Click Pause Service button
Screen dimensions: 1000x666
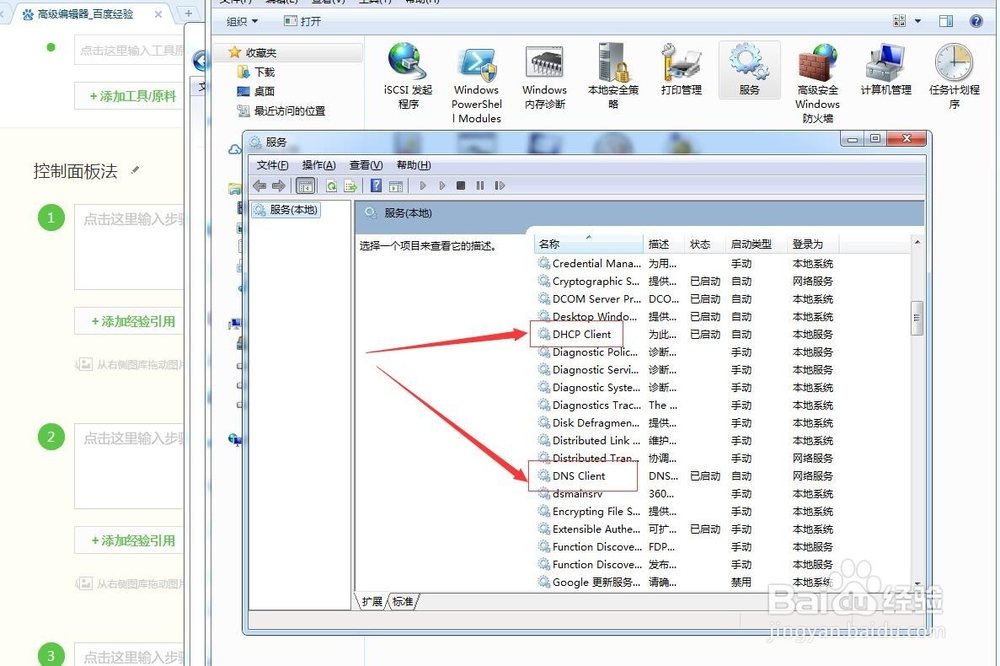[x=480, y=186]
